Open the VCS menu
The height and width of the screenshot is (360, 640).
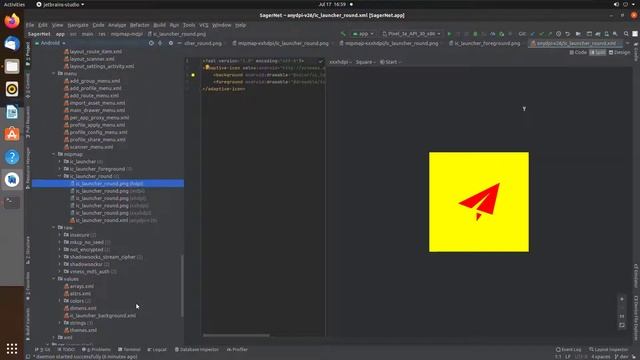pyautogui.click(x=204, y=25)
